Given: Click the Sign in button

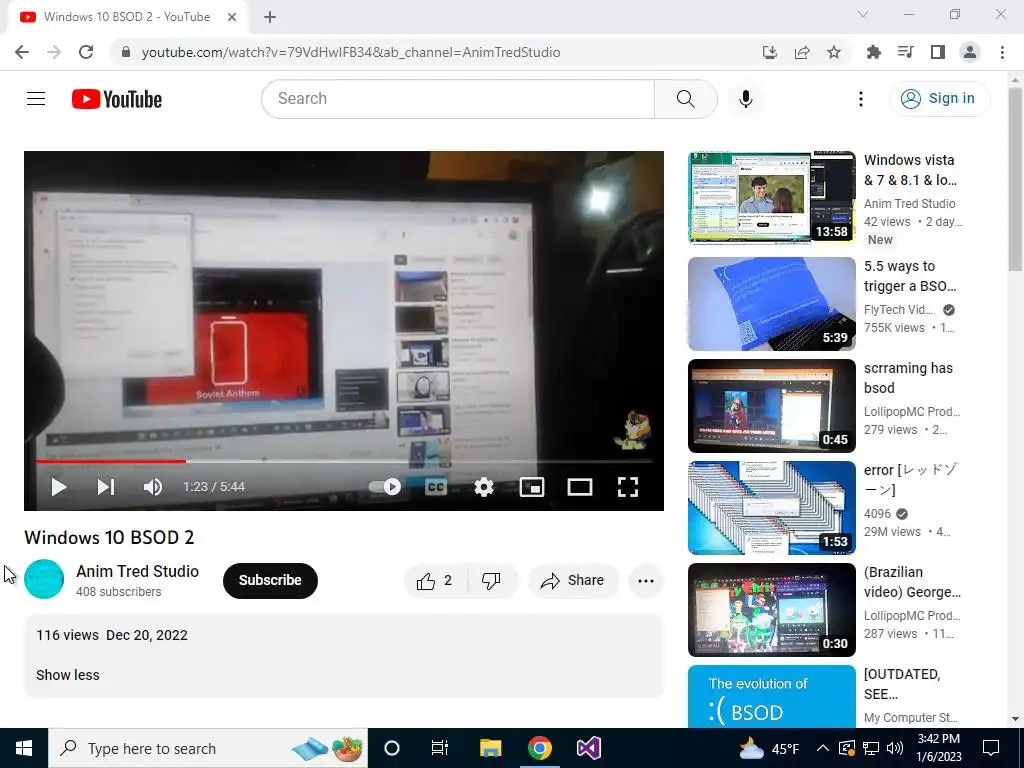Looking at the screenshot, I should (939, 99).
